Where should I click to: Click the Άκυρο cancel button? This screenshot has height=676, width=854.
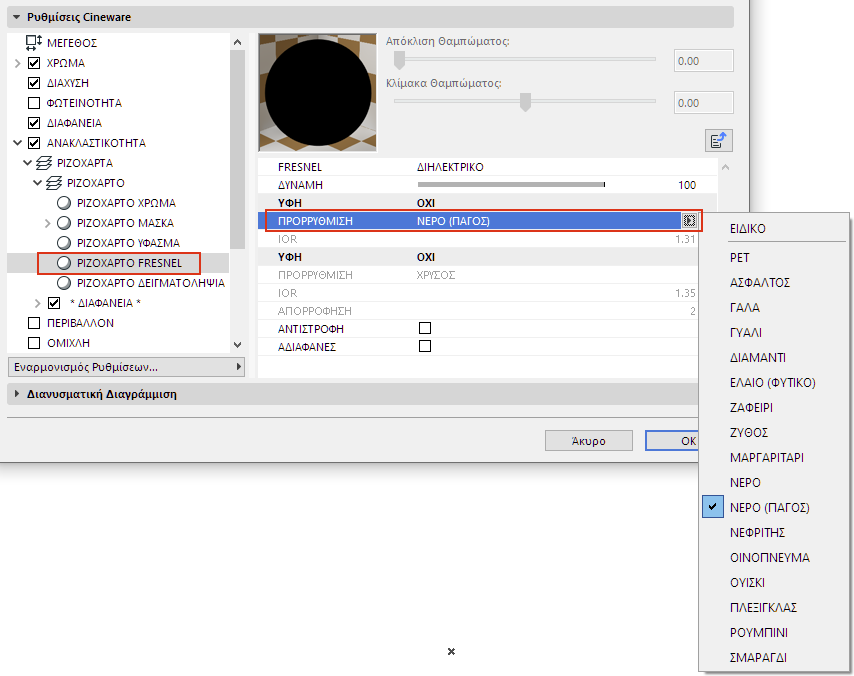(x=589, y=441)
